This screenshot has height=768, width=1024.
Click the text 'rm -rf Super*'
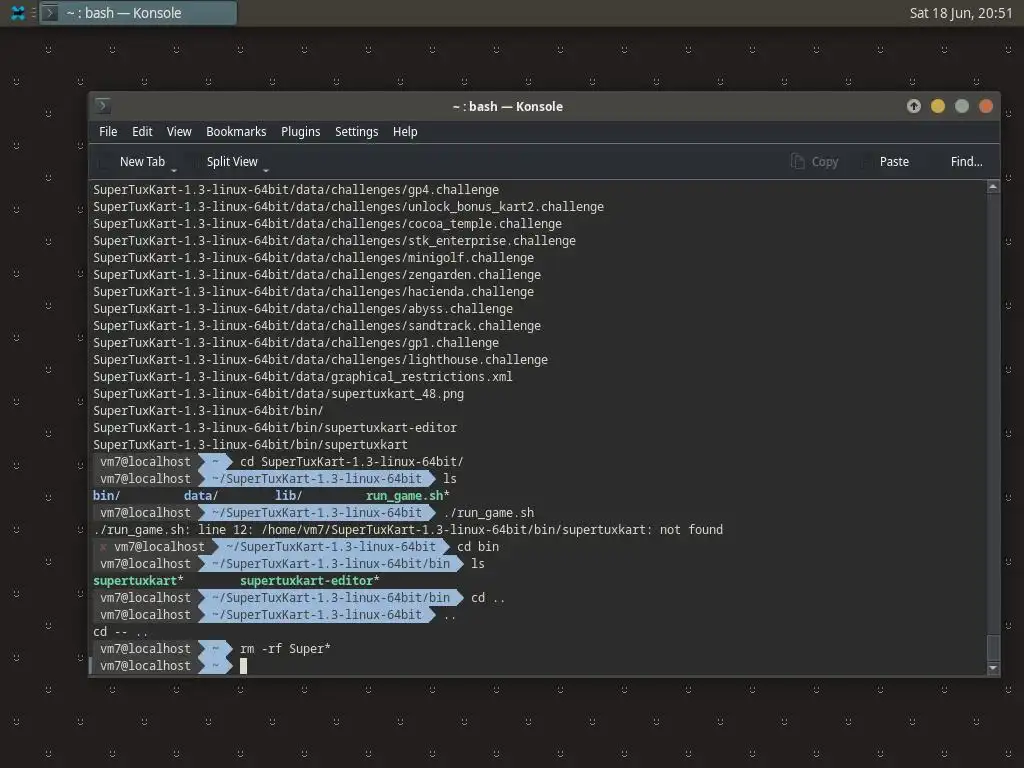(285, 648)
